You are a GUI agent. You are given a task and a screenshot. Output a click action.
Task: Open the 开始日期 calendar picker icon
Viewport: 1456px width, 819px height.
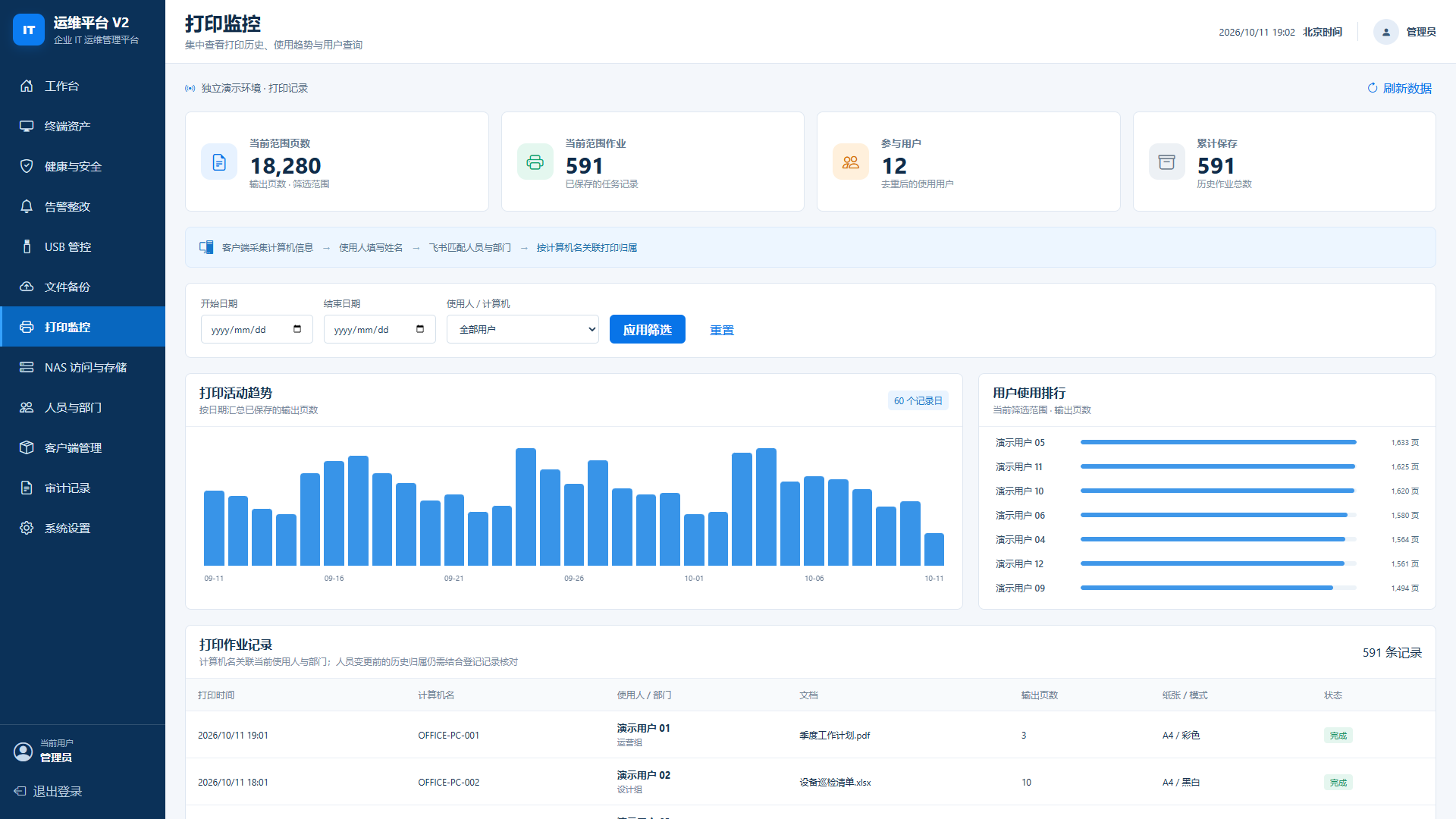tap(297, 329)
